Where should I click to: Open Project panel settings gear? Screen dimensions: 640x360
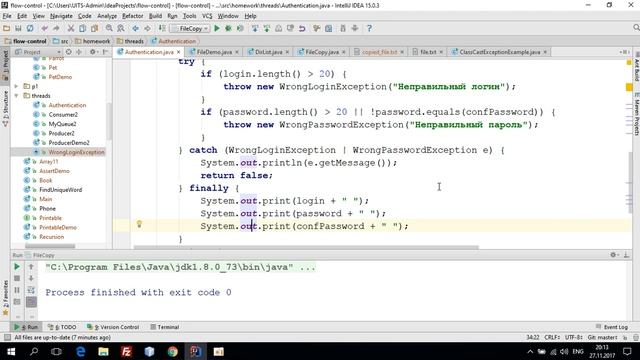click(93, 52)
